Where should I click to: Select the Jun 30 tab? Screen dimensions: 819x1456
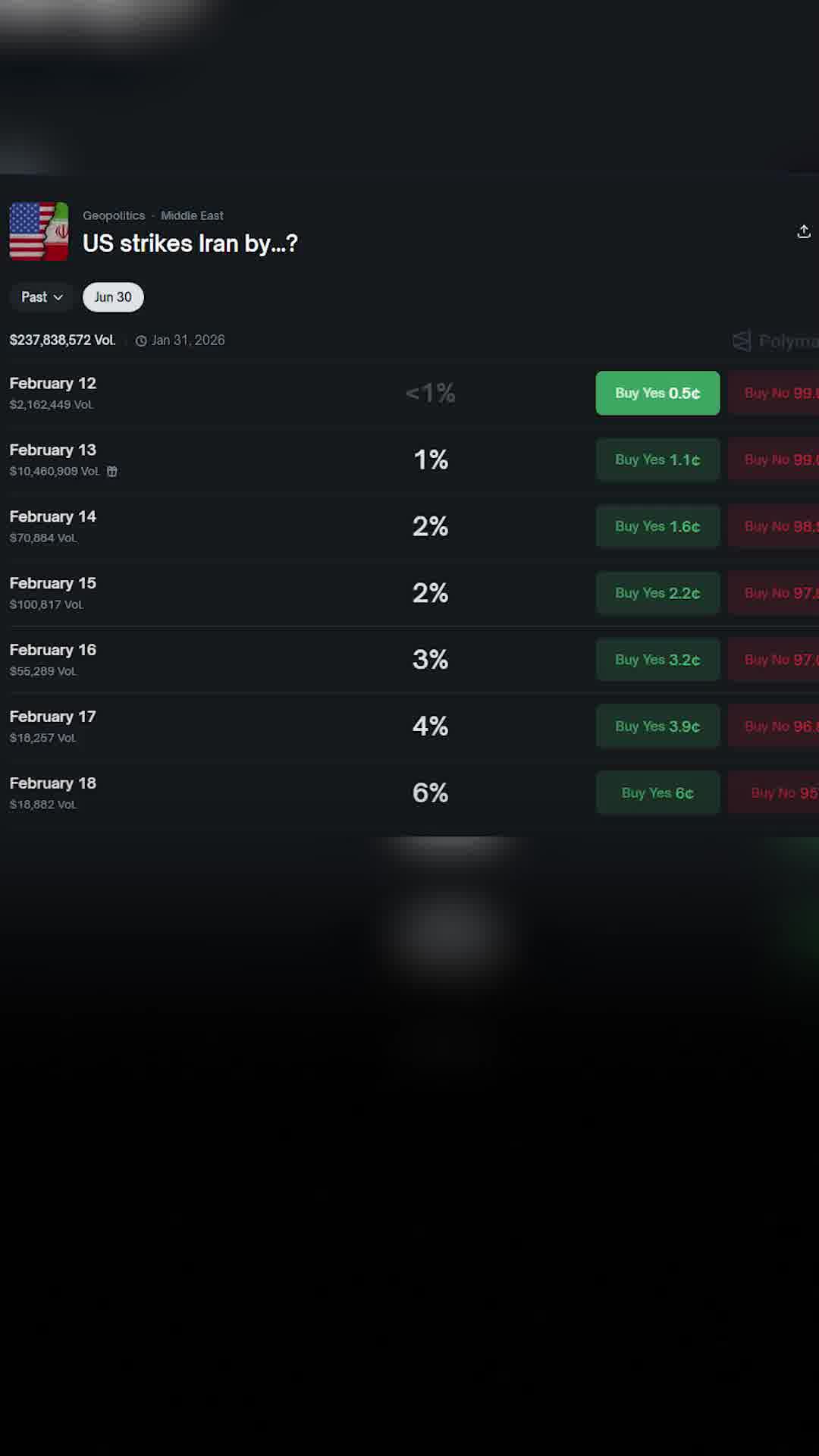coord(113,297)
